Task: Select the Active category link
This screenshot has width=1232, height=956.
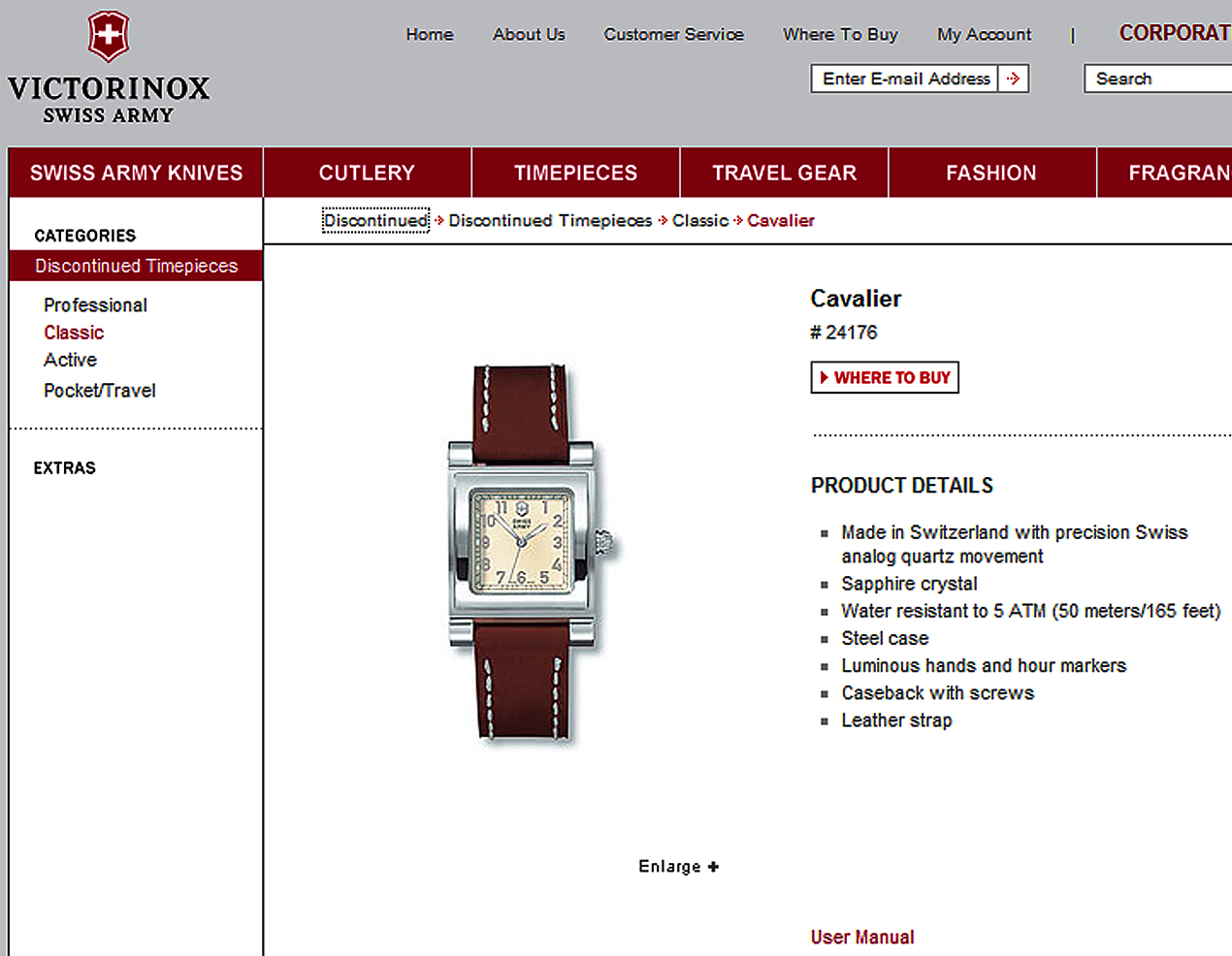Action: 70,360
